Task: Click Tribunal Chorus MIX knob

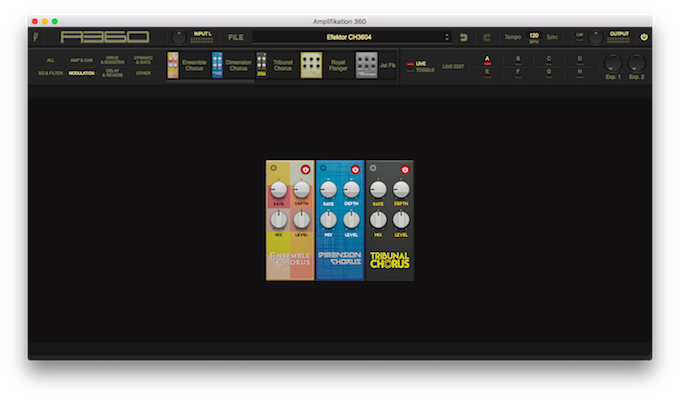Action: 378,220
